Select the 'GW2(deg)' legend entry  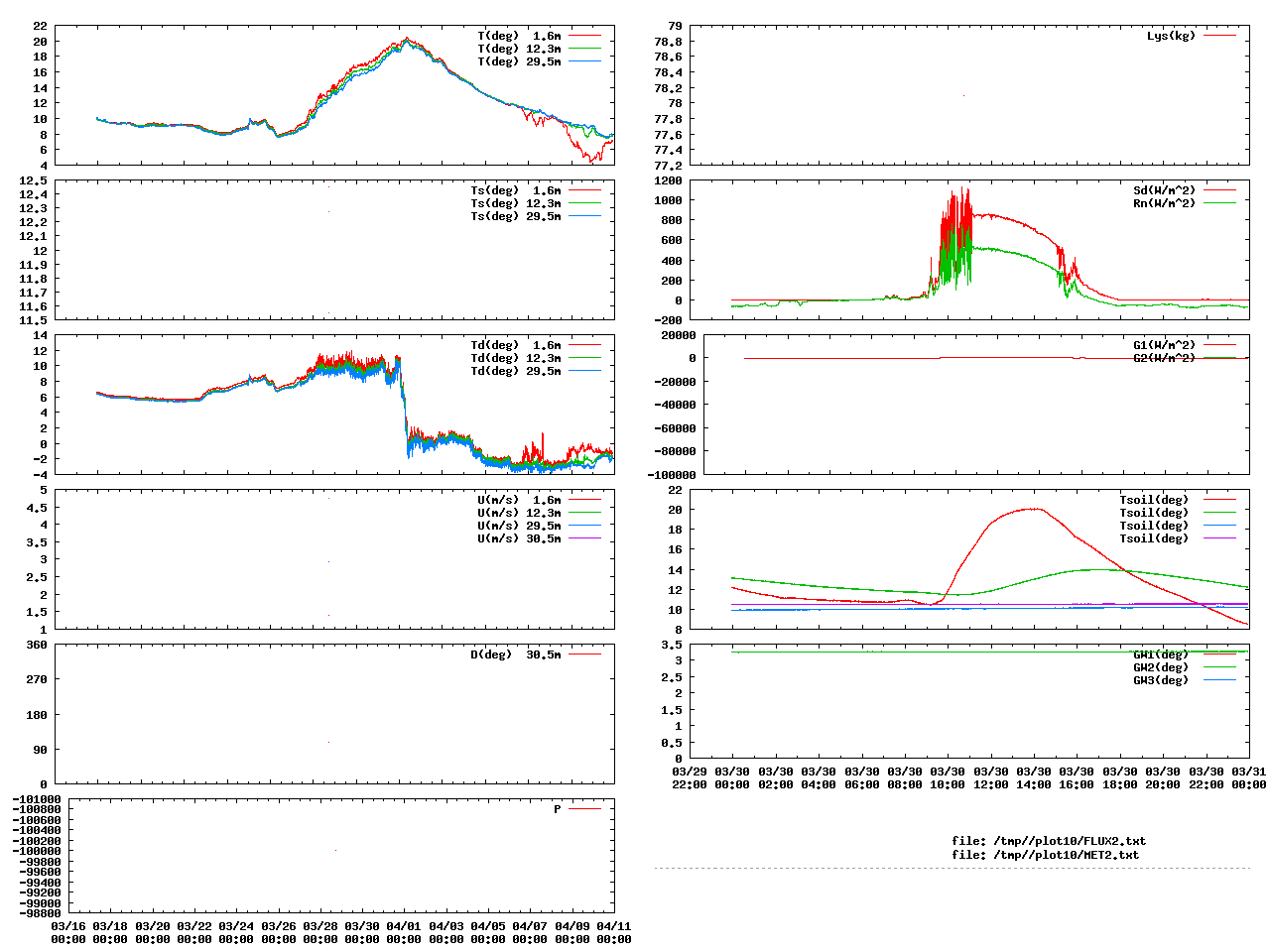click(x=1161, y=667)
